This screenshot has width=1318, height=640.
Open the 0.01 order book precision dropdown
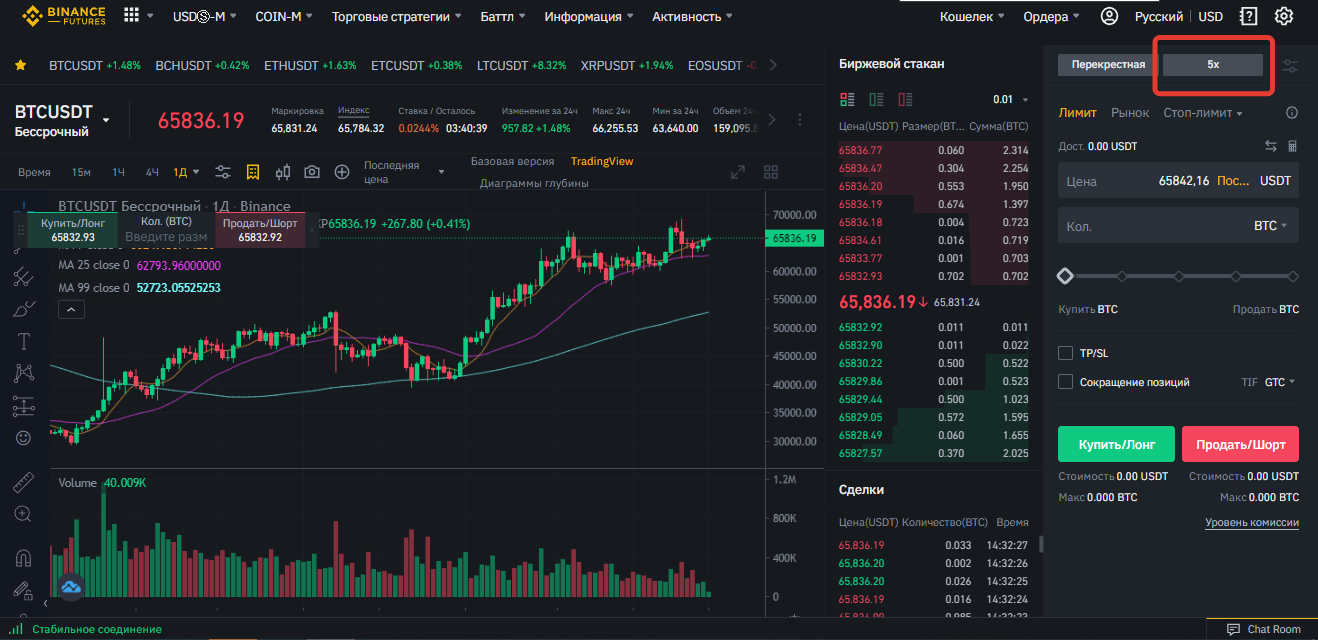1010,100
